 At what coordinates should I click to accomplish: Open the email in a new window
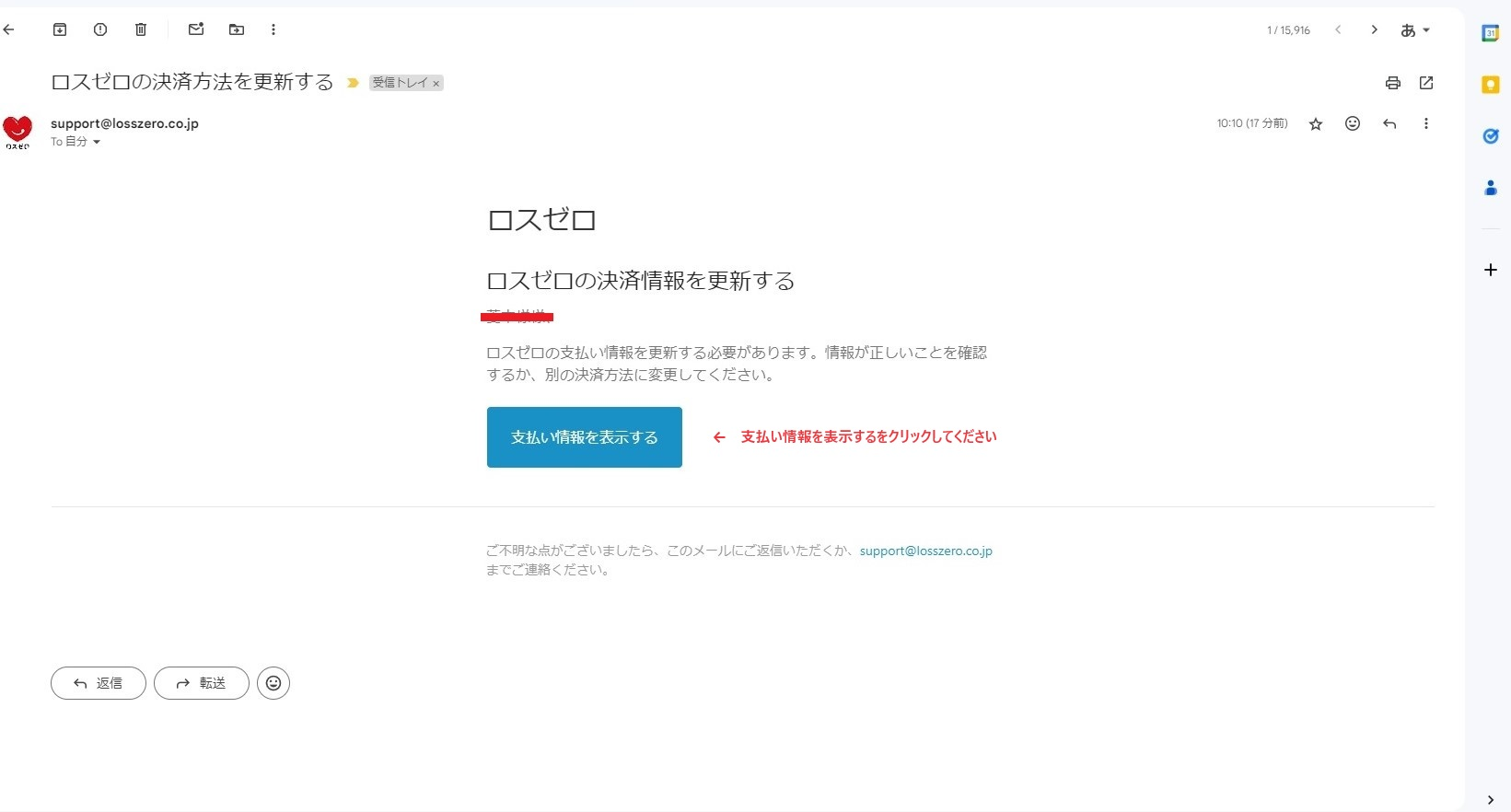point(1426,83)
